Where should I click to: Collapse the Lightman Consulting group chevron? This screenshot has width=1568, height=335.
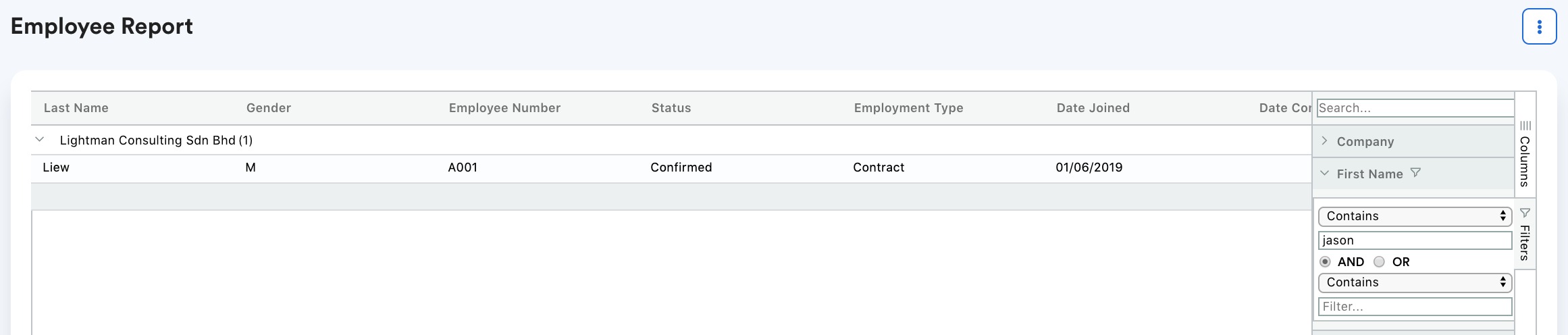[x=40, y=140]
